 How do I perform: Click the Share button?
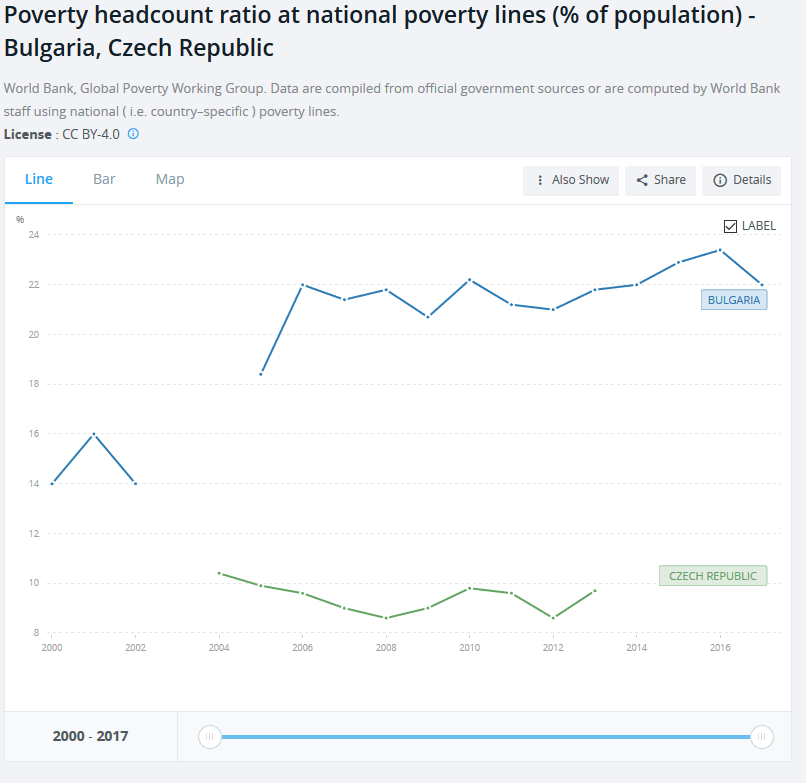[x=661, y=180]
